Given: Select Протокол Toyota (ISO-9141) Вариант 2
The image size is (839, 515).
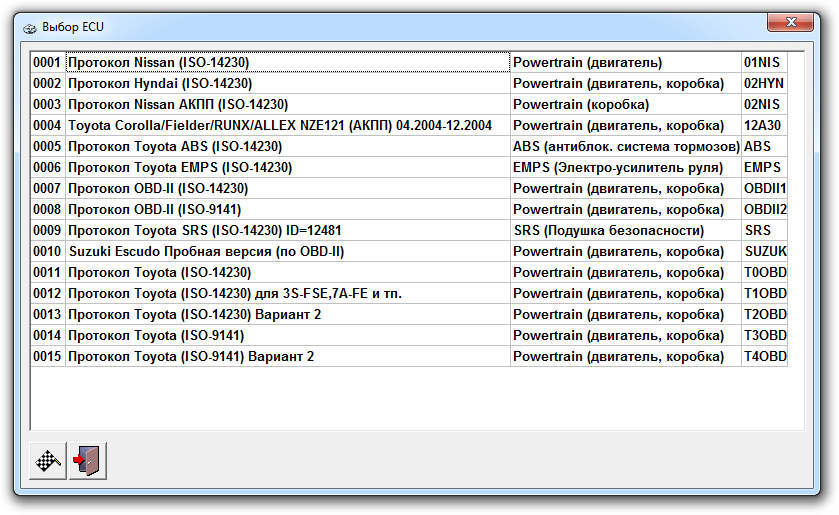Looking at the screenshot, I should pos(288,356).
